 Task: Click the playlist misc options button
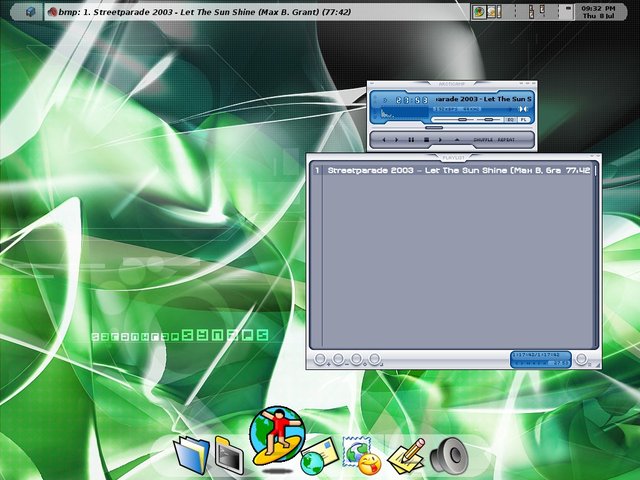374,359
